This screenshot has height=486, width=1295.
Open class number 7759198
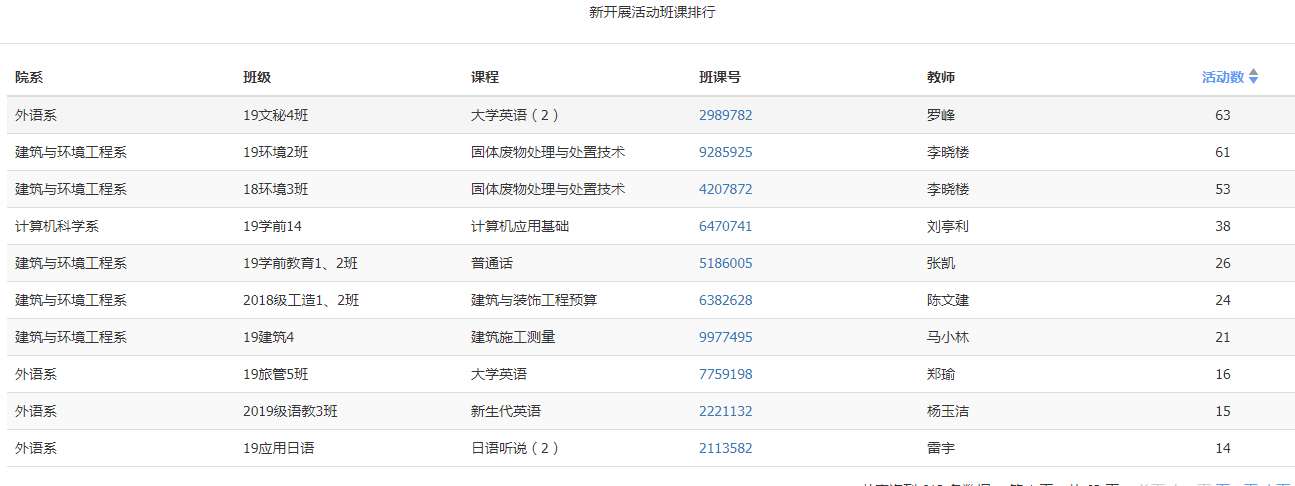[x=725, y=374]
